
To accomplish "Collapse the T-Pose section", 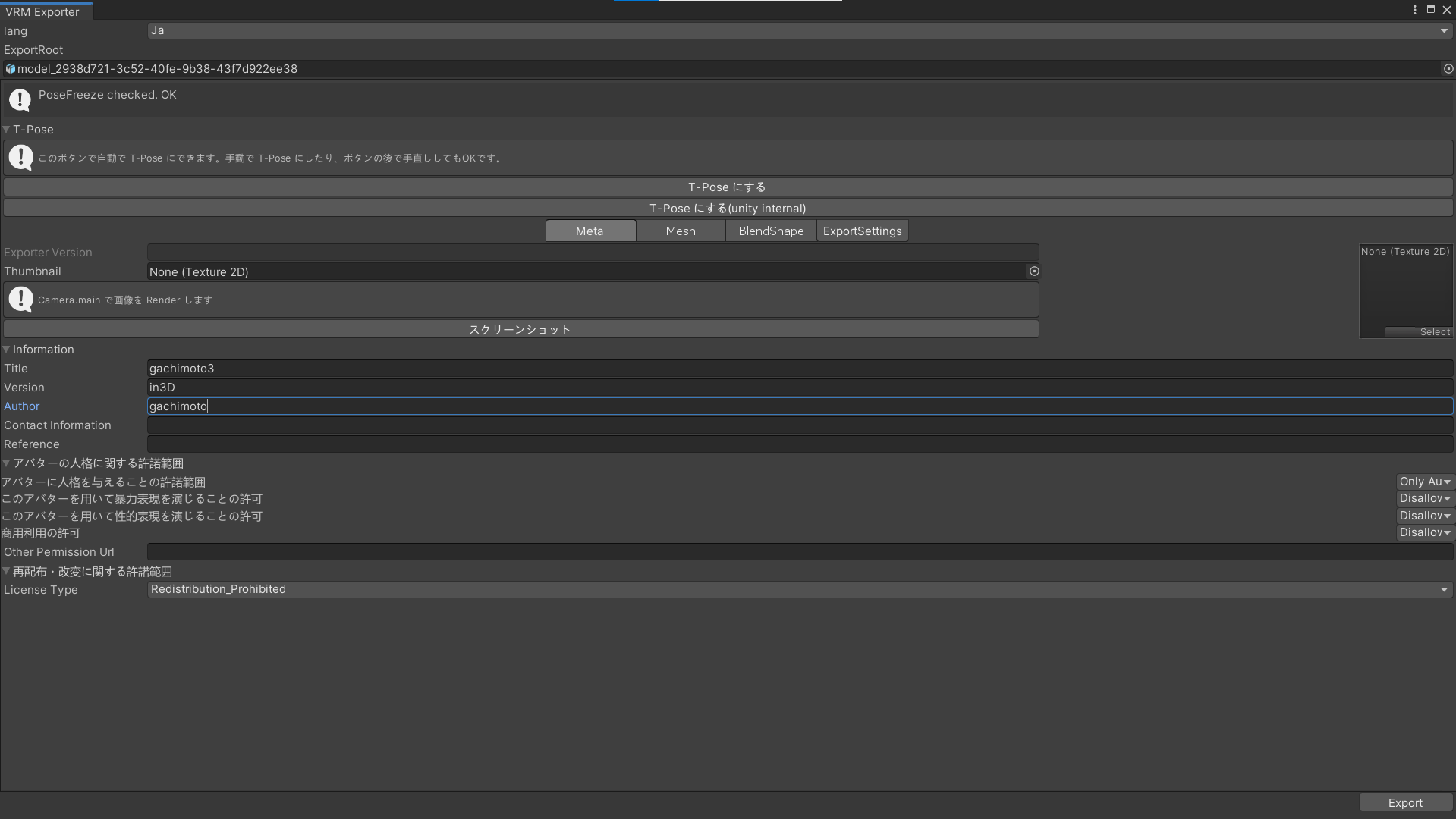I will point(6,130).
